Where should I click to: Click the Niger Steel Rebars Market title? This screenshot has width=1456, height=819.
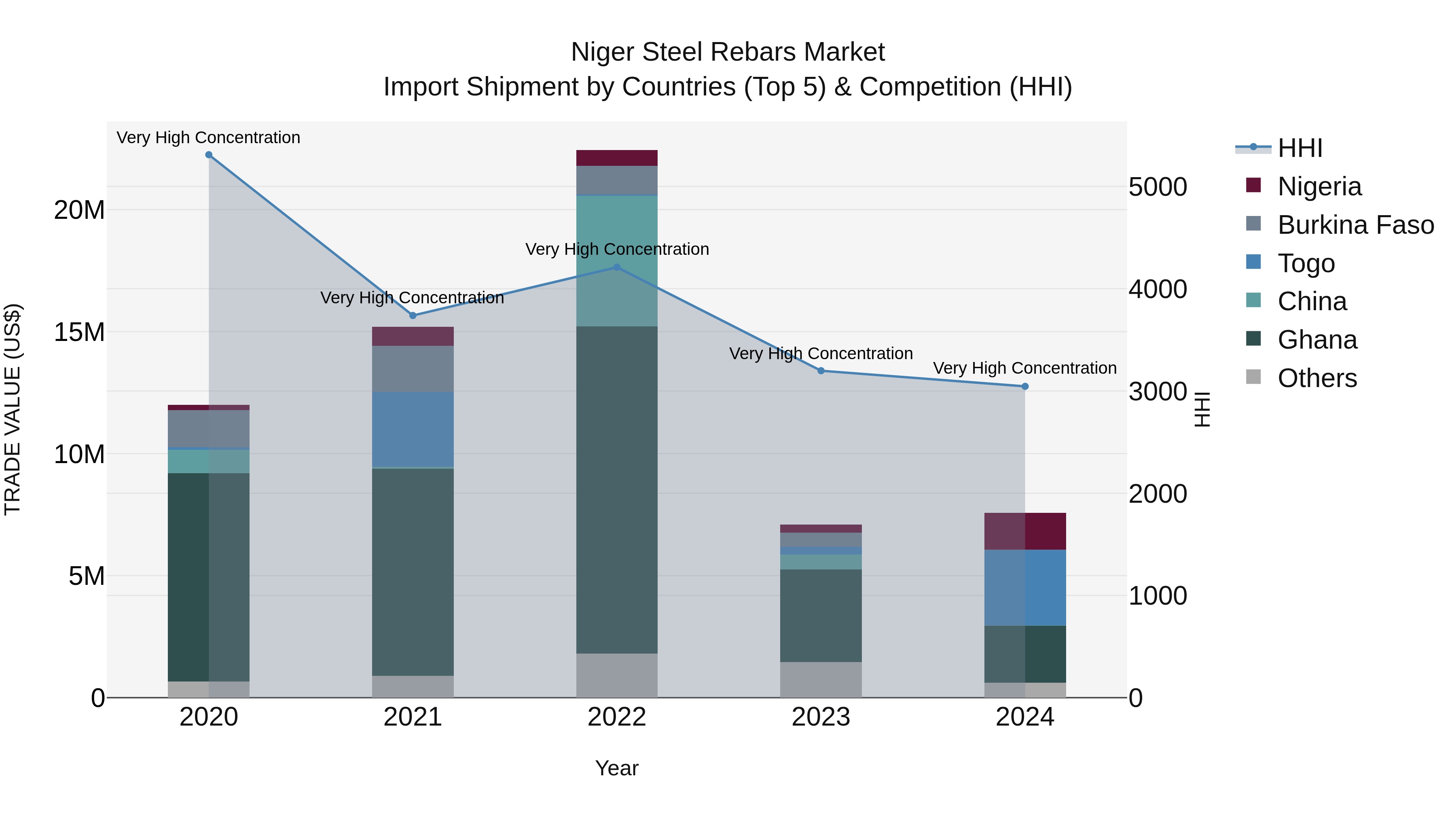(x=728, y=52)
